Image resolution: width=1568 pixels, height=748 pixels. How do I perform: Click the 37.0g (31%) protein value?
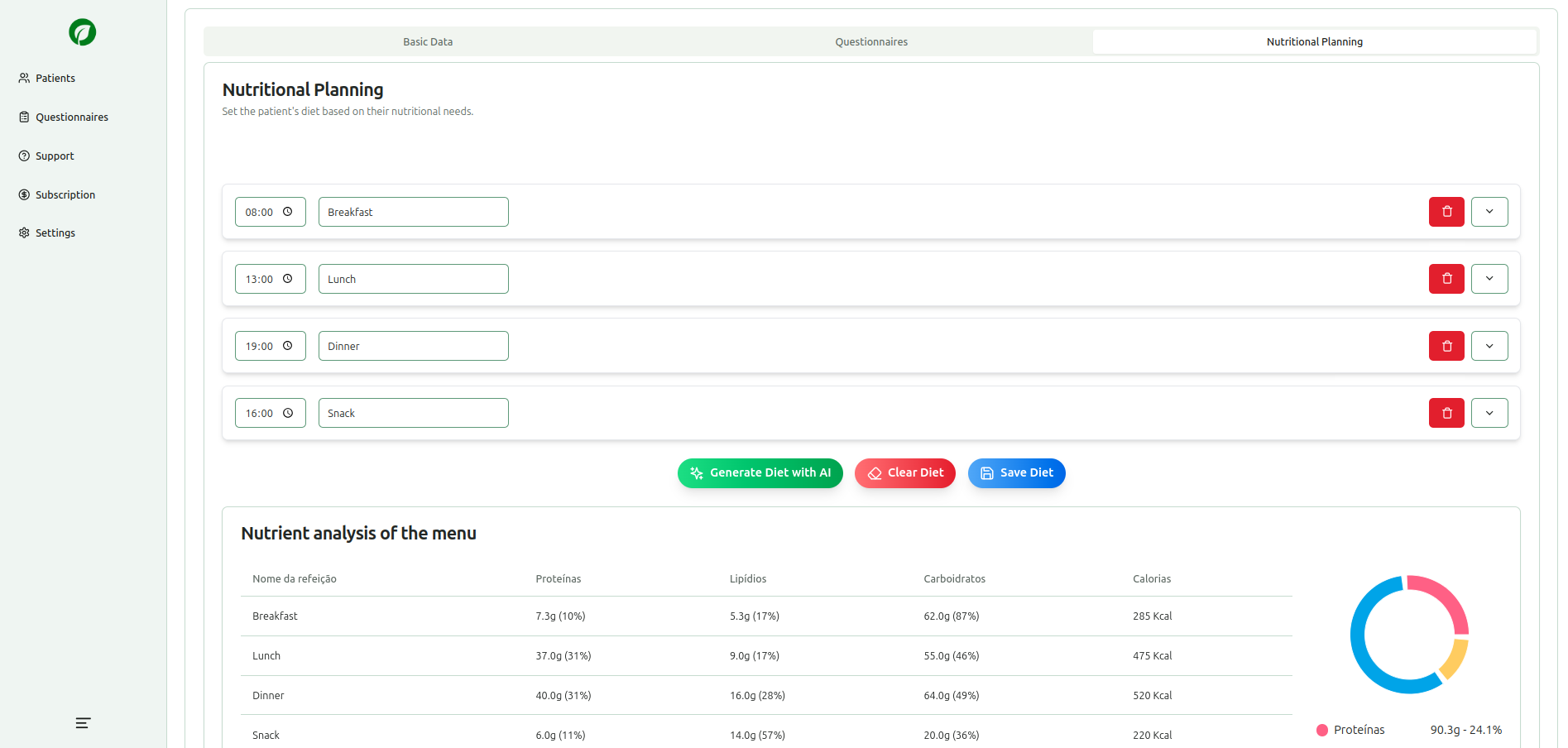pyautogui.click(x=563, y=656)
